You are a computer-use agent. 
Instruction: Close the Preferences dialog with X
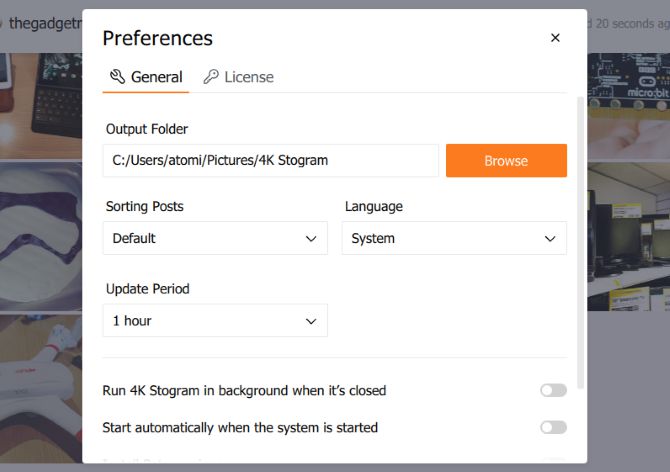(555, 38)
